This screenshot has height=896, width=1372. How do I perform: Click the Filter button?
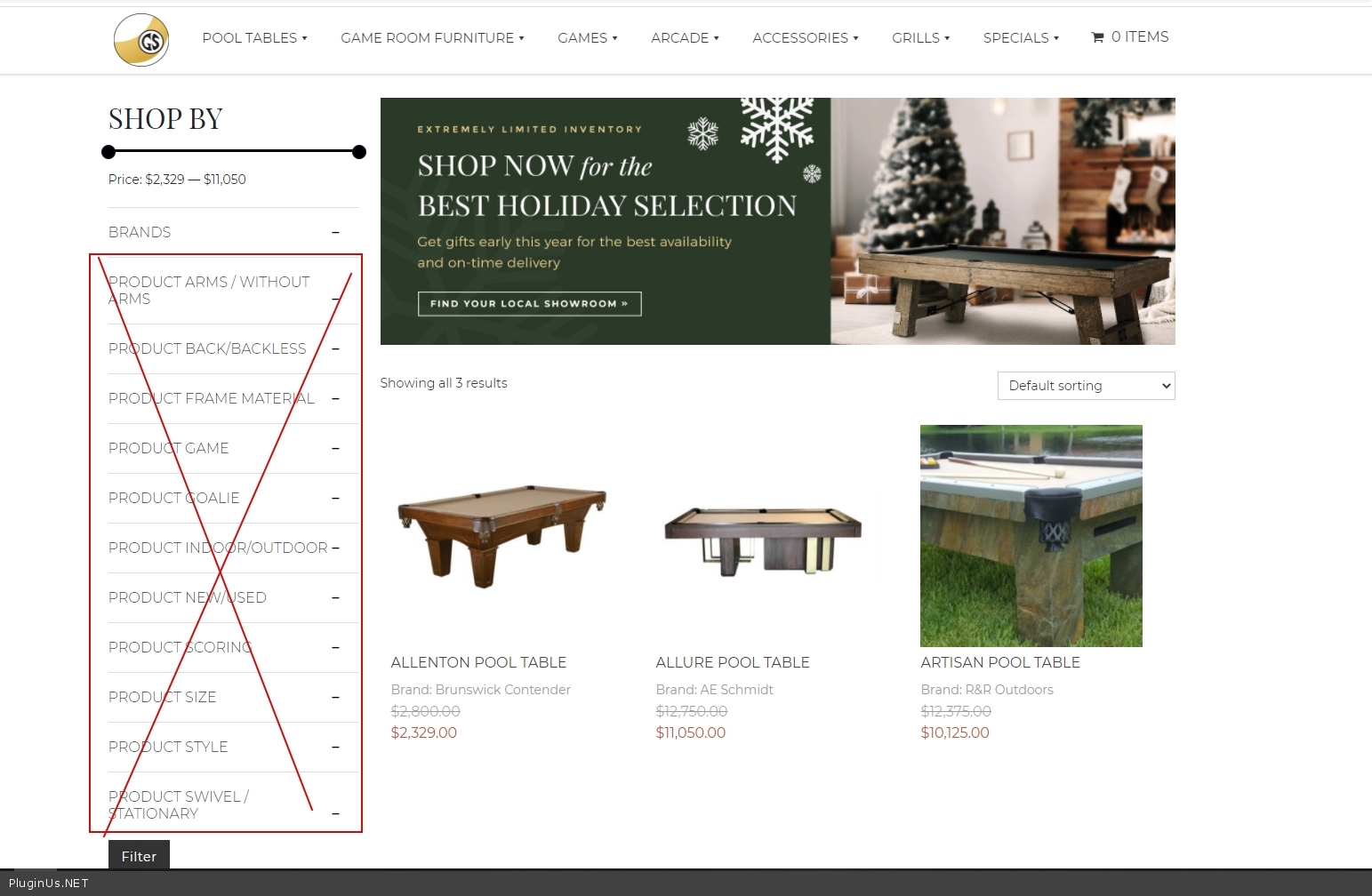tap(139, 856)
